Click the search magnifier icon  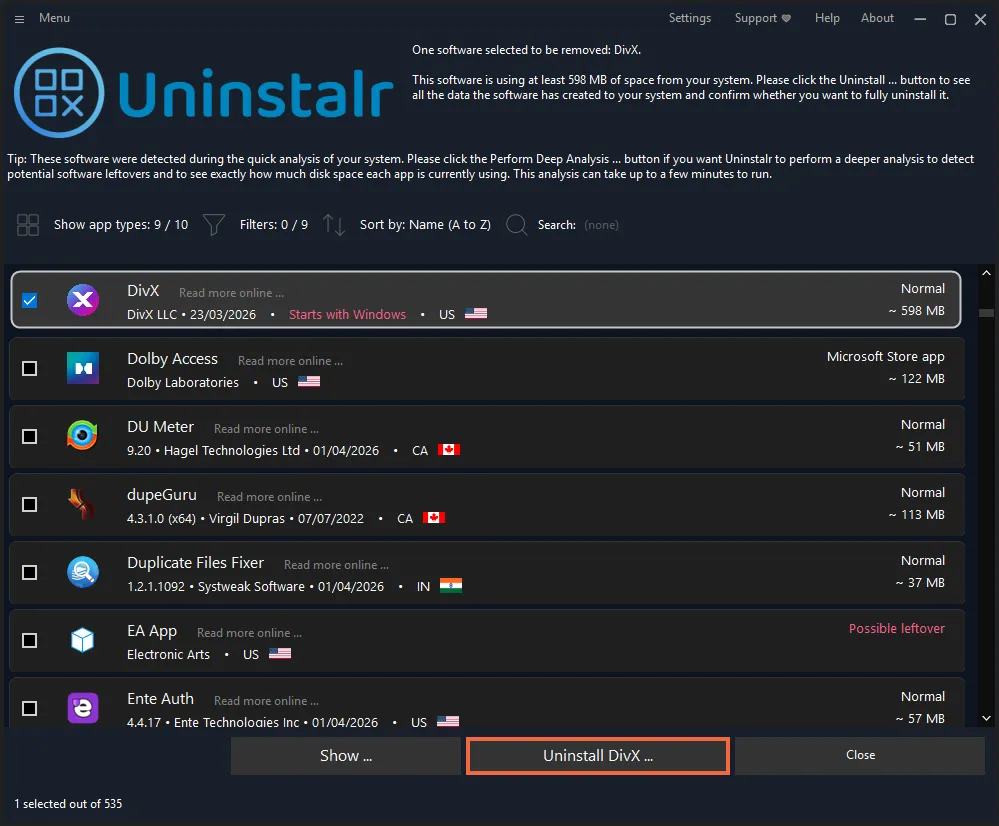coord(516,225)
